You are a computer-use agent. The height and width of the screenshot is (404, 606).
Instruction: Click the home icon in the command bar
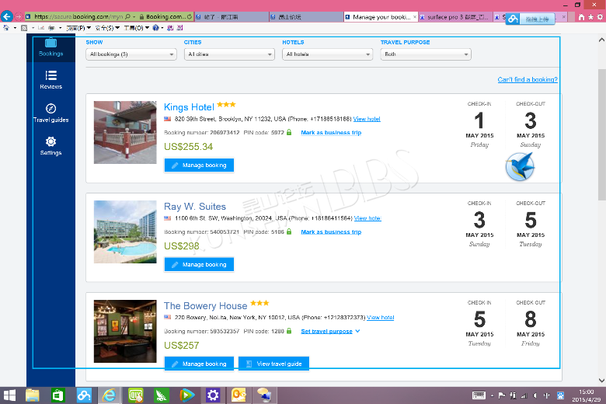pos(7,28)
